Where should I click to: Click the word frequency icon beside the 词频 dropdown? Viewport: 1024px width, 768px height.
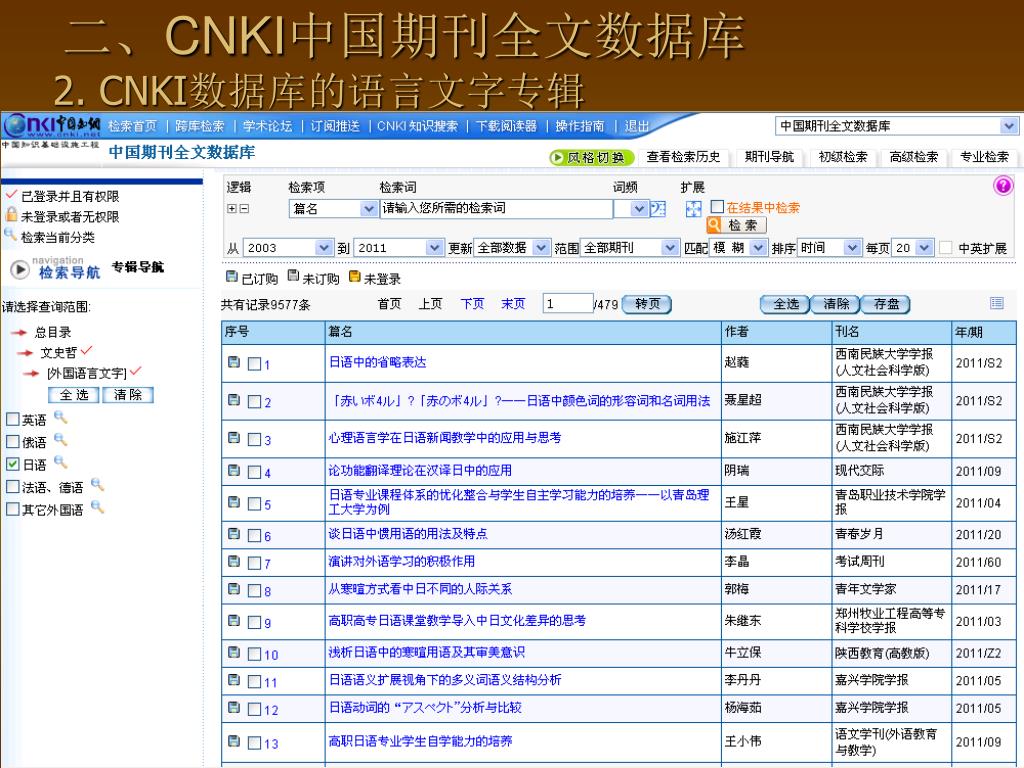point(658,208)
